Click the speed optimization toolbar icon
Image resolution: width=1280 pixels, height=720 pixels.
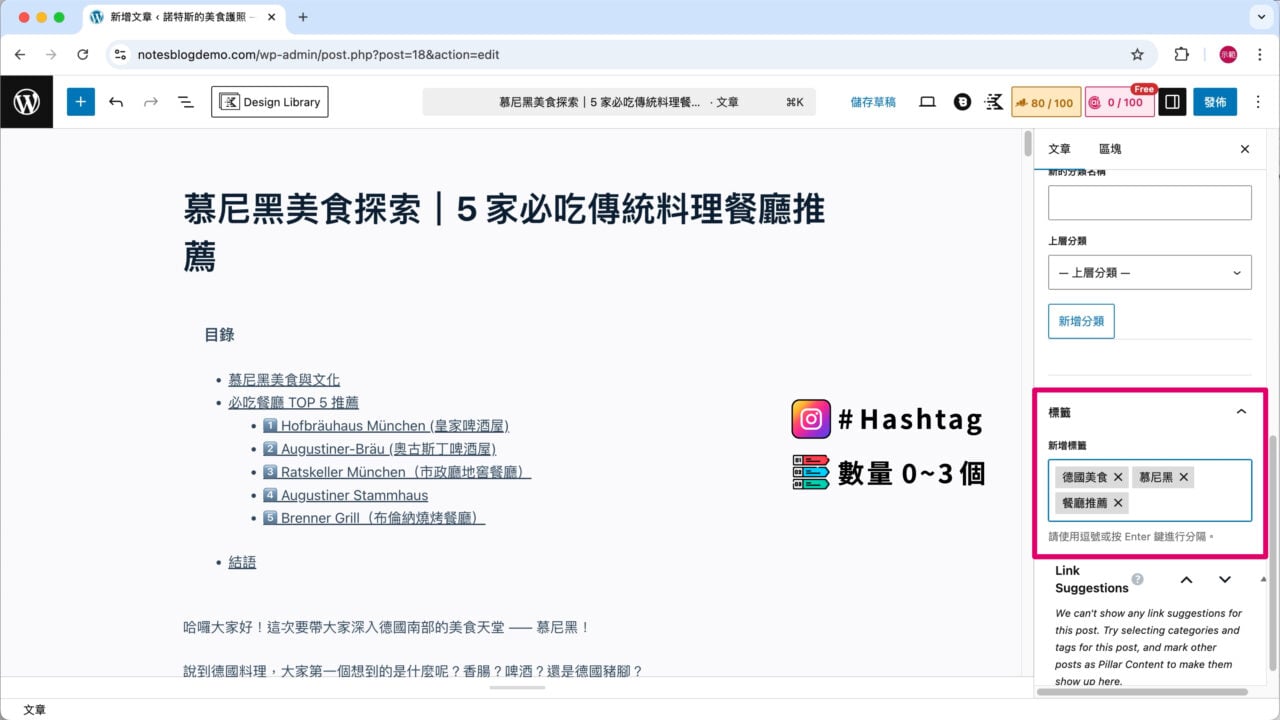pyautogui.click(x=993, y=101)
